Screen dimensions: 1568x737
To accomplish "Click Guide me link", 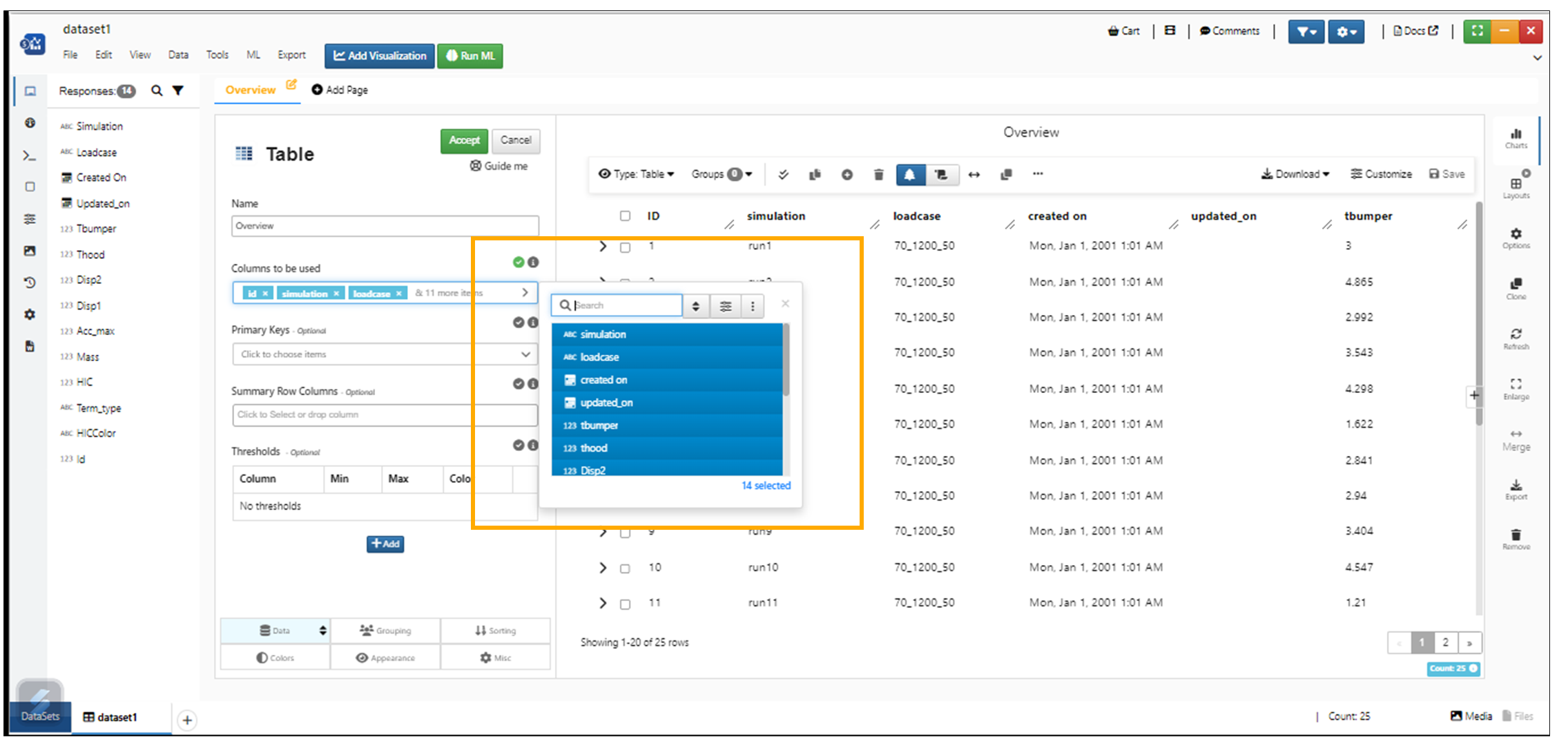I will tap(499, 166).
